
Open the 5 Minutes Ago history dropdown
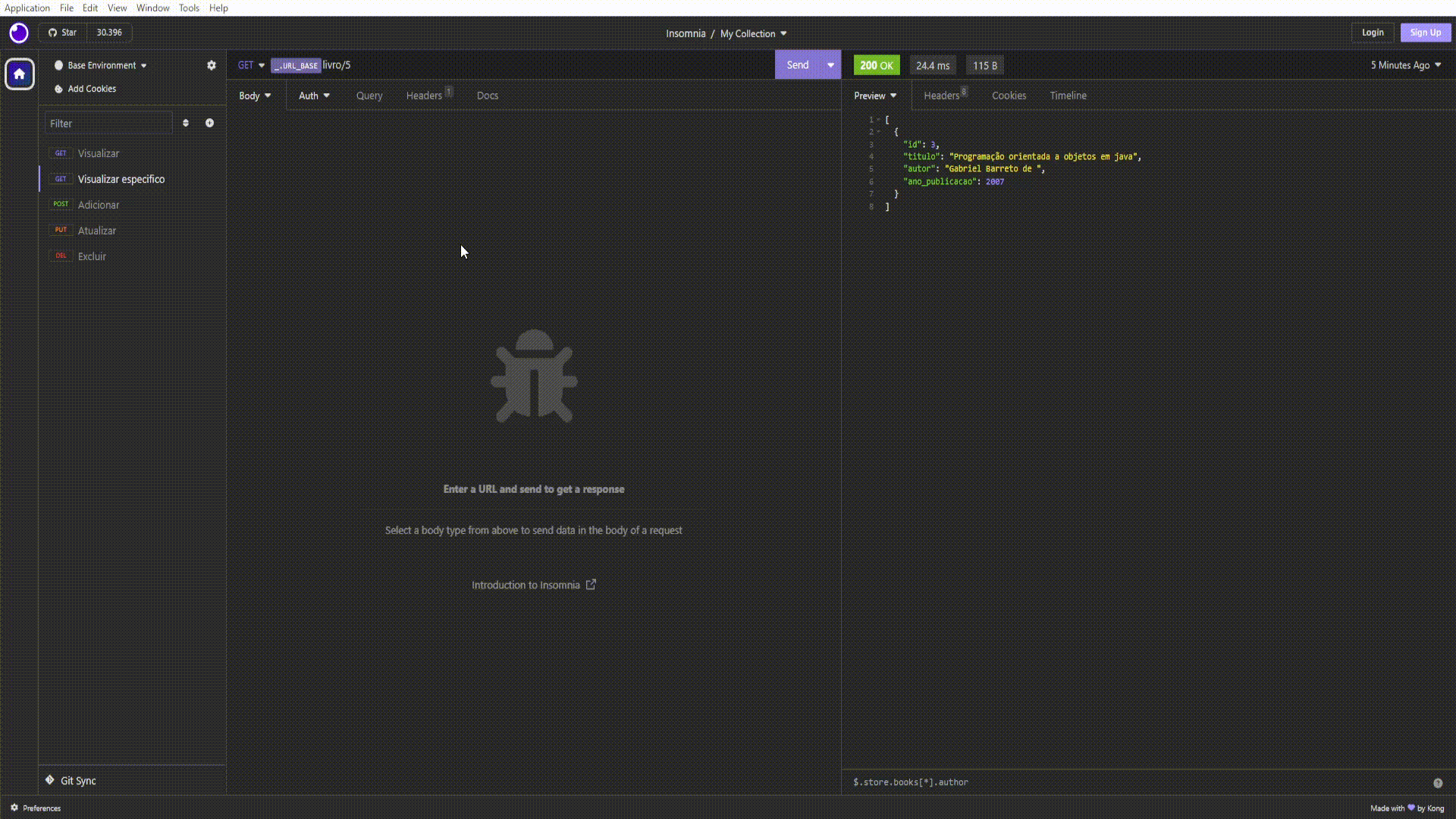(x=1405, y=65)
